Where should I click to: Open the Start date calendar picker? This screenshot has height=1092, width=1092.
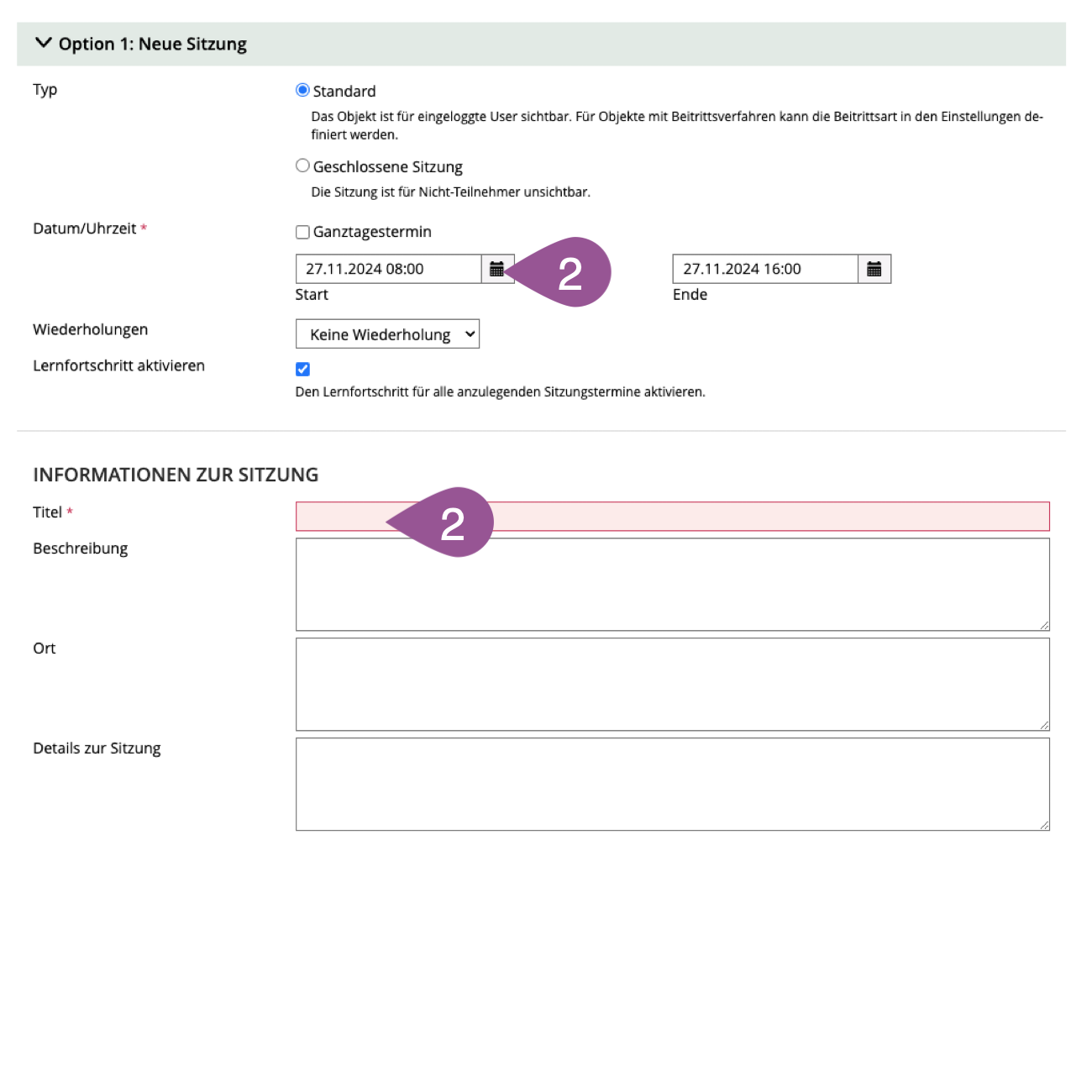496,269
